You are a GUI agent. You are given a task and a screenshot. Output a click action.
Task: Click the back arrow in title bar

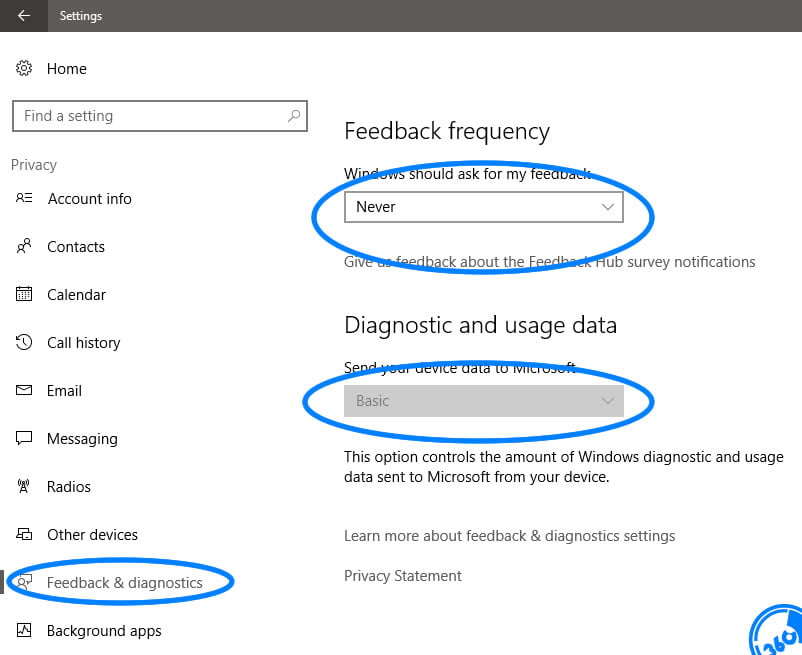pyautogui.click(x=24, y=16)
